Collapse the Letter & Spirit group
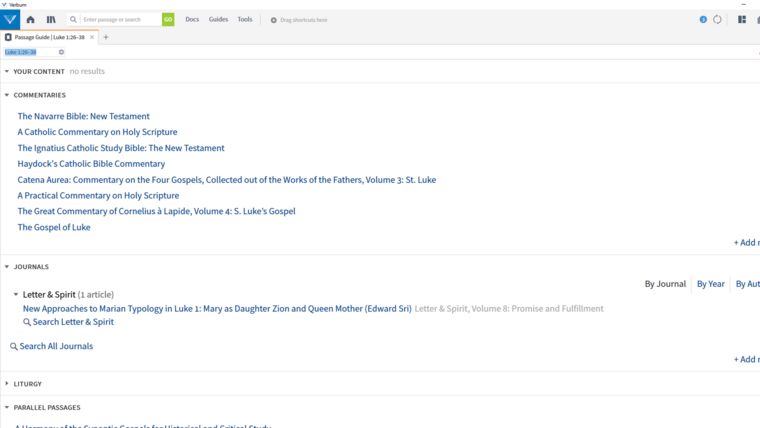Viewport: 760px width, 428px height. (16, 294)
